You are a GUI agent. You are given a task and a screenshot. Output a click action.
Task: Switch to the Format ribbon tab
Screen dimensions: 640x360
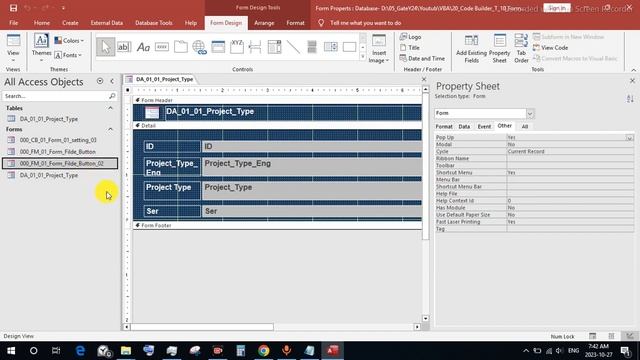pyautogui.click(x=295, y=23)
